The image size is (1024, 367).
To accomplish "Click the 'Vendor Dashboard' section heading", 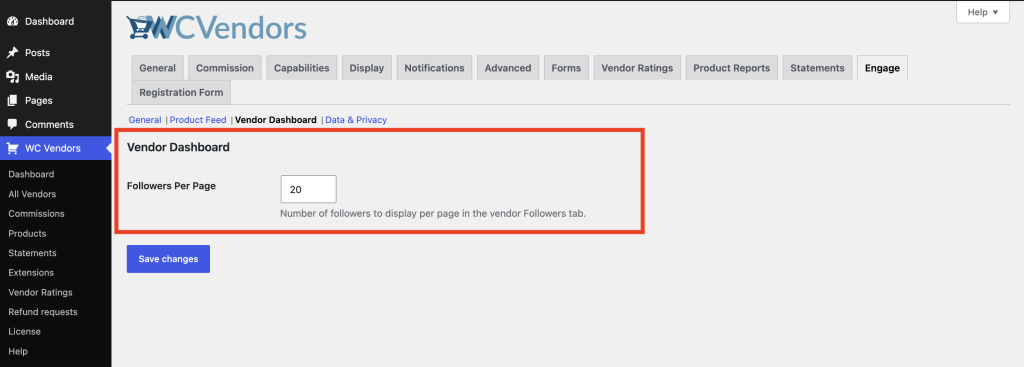I will pyautogui.click(x=178, y=148).
